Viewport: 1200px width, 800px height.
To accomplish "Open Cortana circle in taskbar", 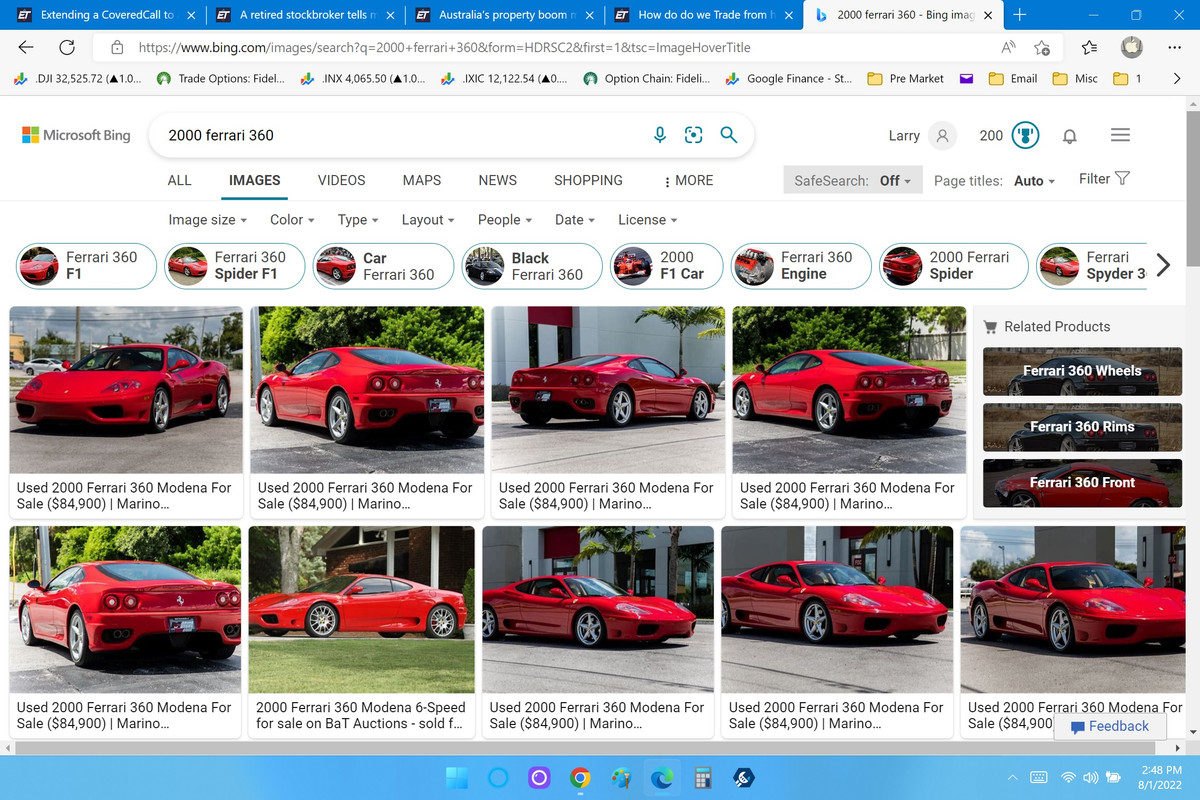I will (x=498, y=777).
